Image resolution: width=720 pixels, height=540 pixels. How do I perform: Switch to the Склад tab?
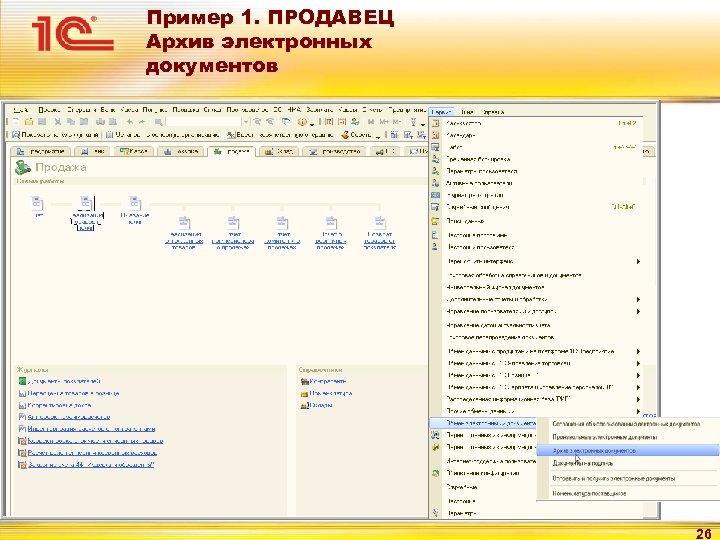(x=279, y=151)
